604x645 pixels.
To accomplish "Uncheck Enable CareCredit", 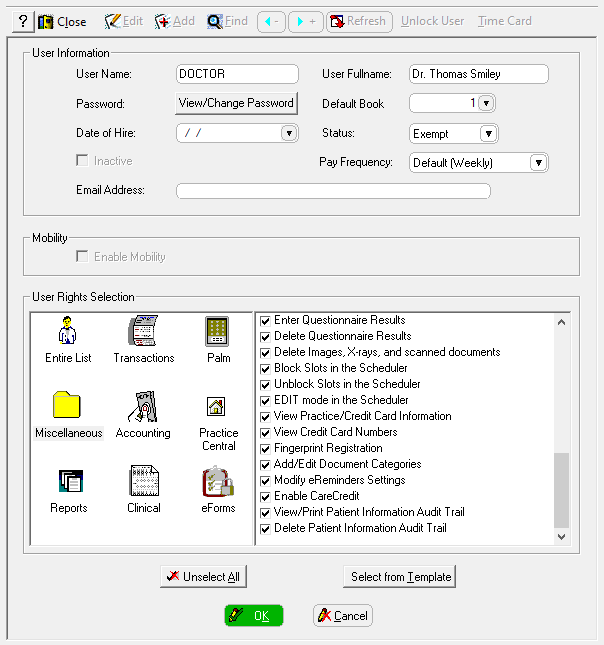I will click(x=265, y=497).
